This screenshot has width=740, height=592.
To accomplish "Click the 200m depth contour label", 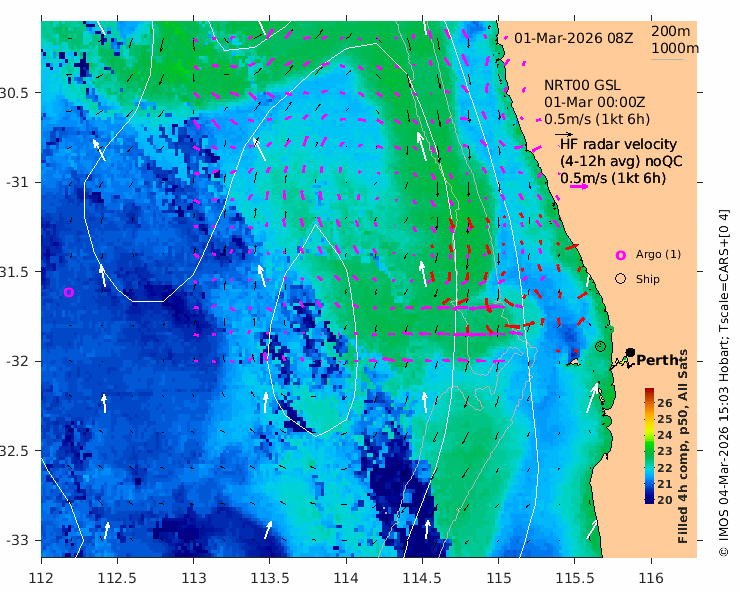I will (x=671, y=31).
